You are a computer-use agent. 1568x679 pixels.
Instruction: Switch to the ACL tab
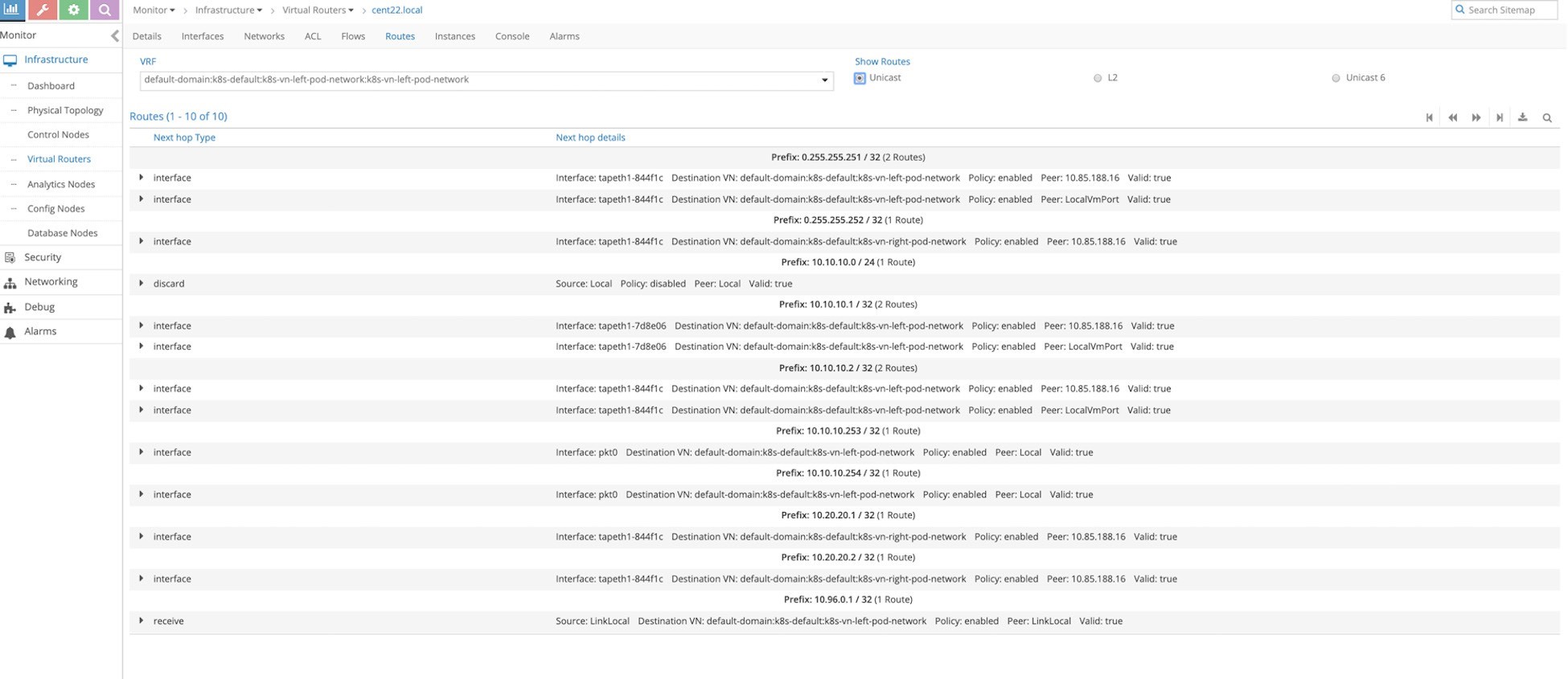[313, 36]
